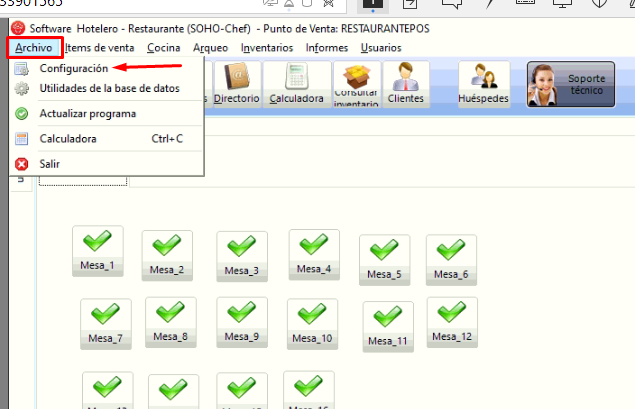Open the Usuarios menu

381,47
